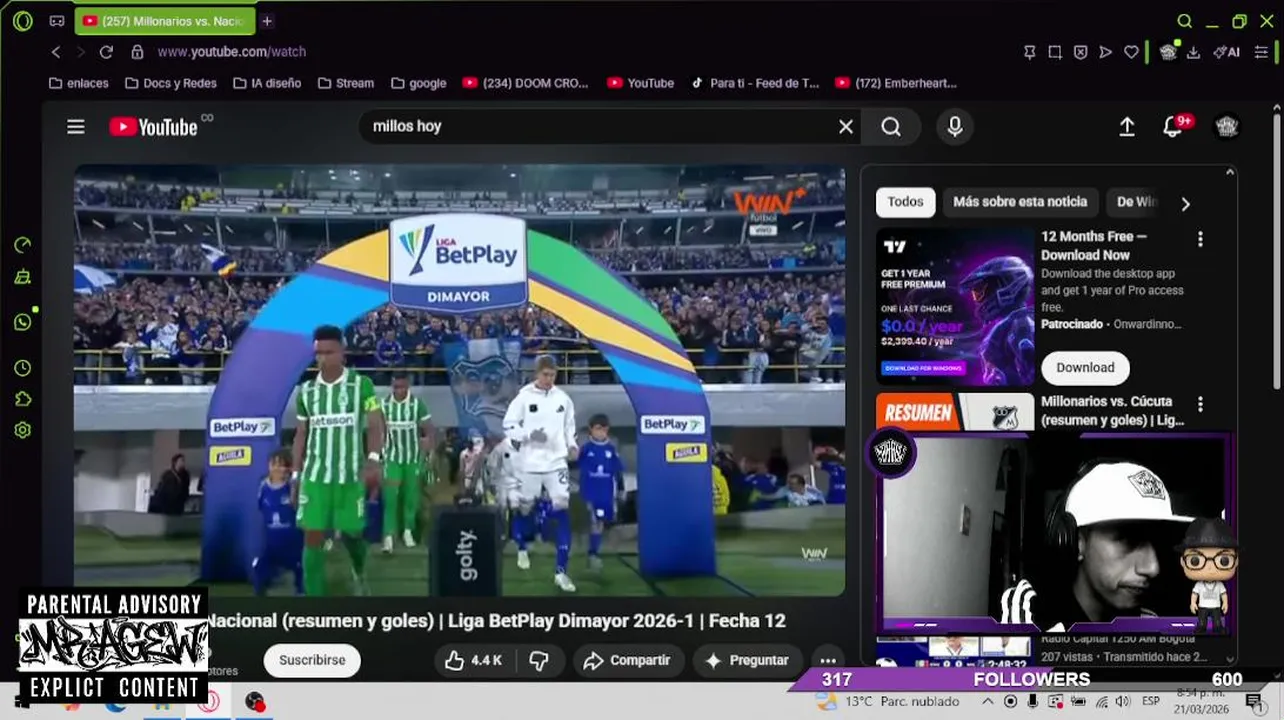
Task: Show hidden system tray icons chevron
Action: pos(989,702)
